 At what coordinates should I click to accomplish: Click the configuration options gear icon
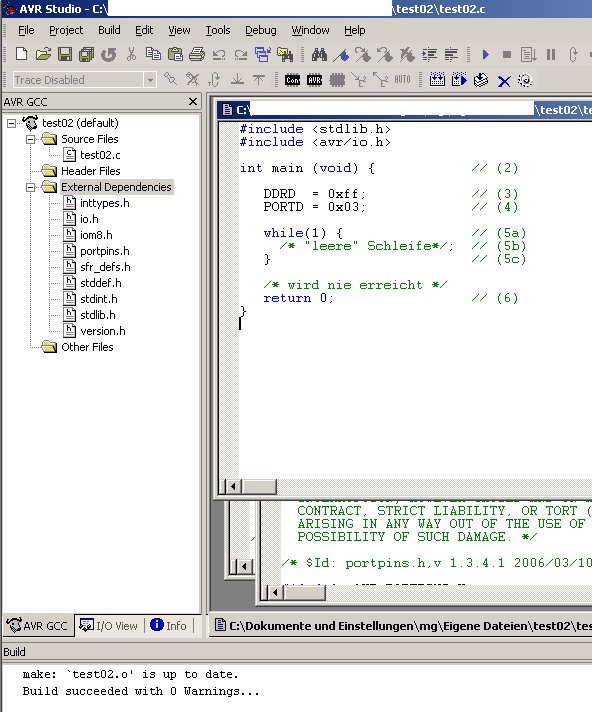point(525,80)
